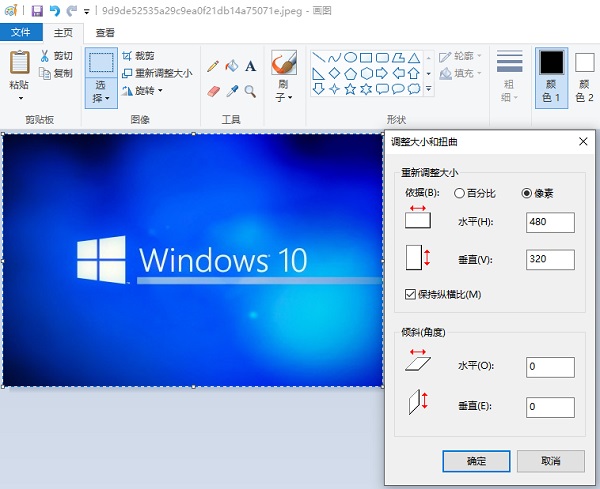Select the Text tool
The image size is (600, 489).
coord(250,66)
